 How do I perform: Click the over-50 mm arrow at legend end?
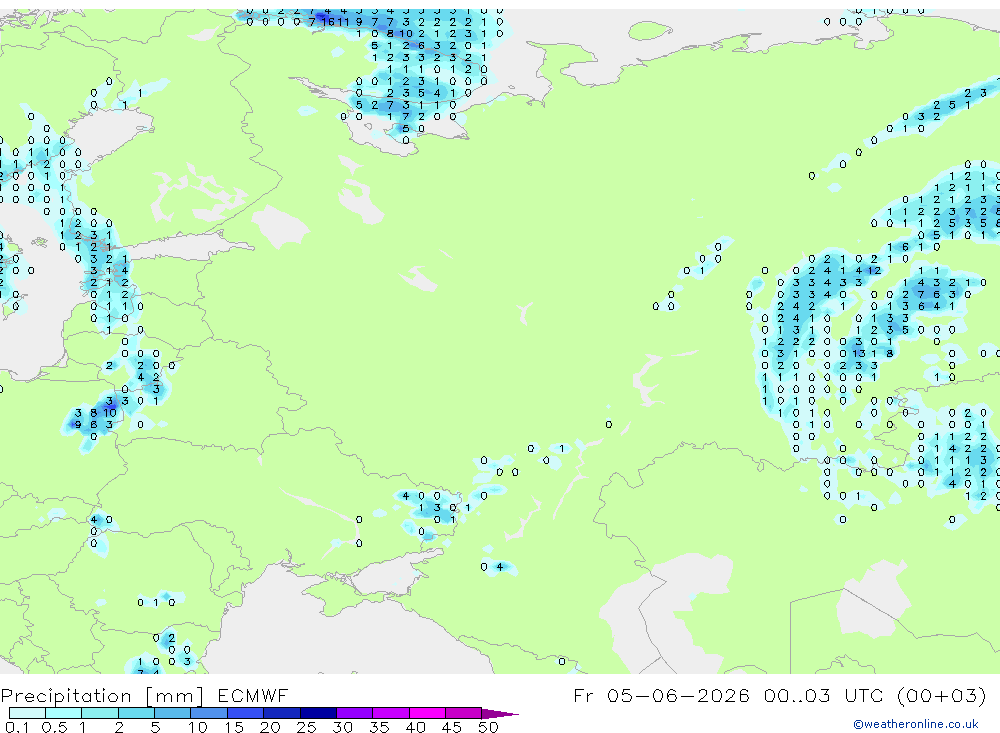pyautogui.click(x=500, y=714)
